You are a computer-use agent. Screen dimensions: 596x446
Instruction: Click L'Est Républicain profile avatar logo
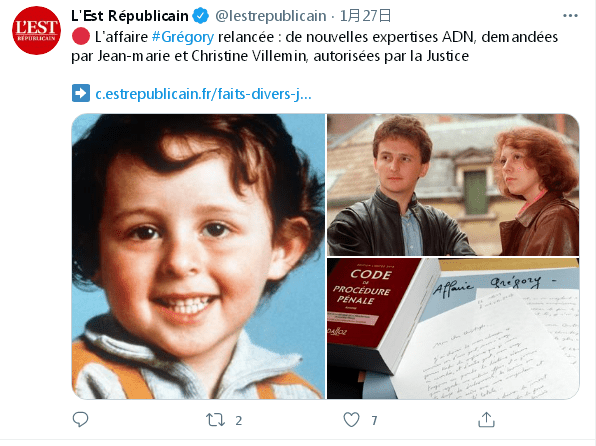tap(36, 30)
